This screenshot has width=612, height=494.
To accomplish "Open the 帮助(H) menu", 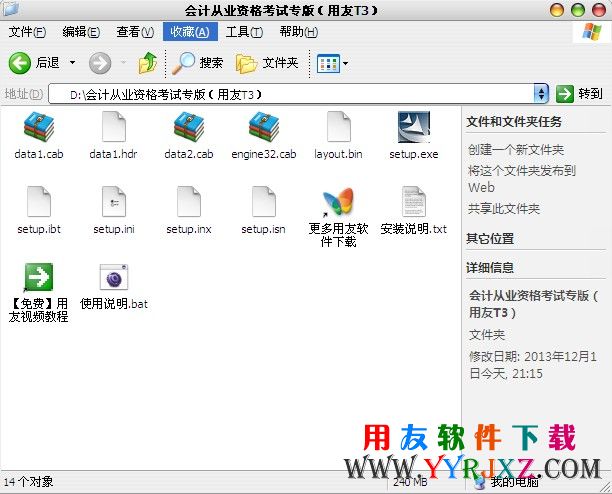I will (299, 32).
